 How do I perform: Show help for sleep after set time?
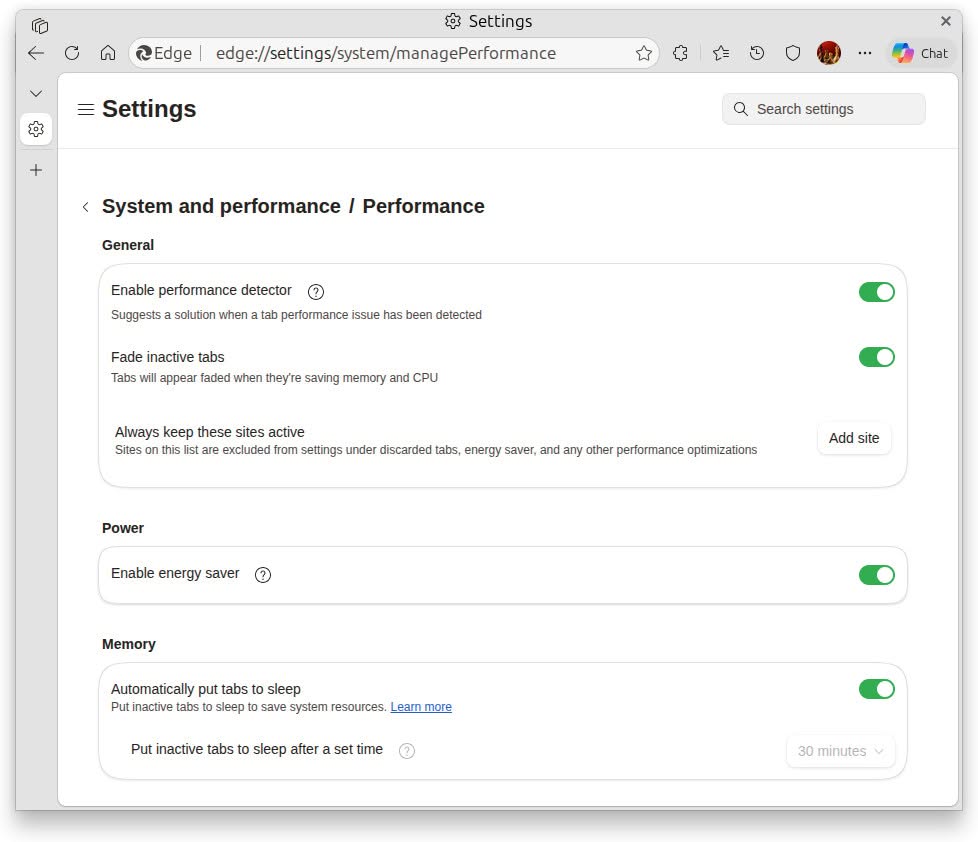coord(407,751)
